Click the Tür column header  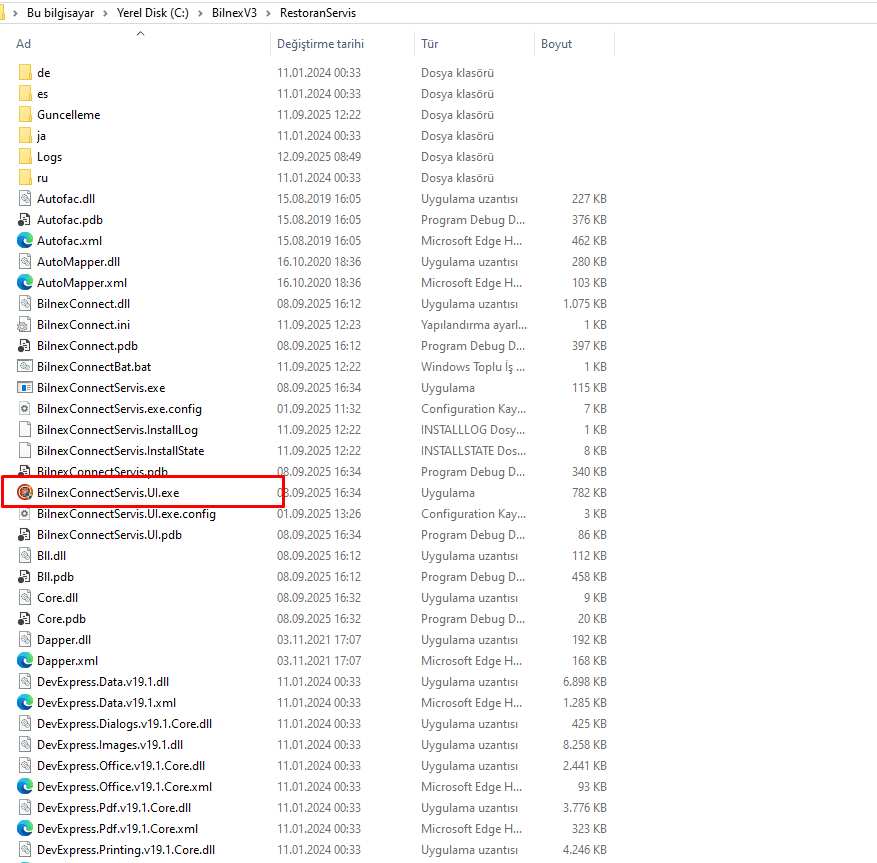click(x=430, y=44)
